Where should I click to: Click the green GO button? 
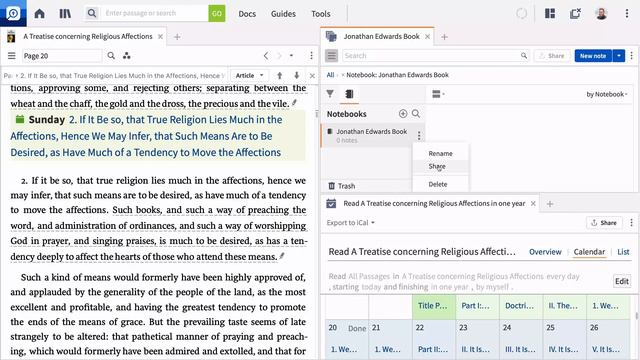[217, 13]
